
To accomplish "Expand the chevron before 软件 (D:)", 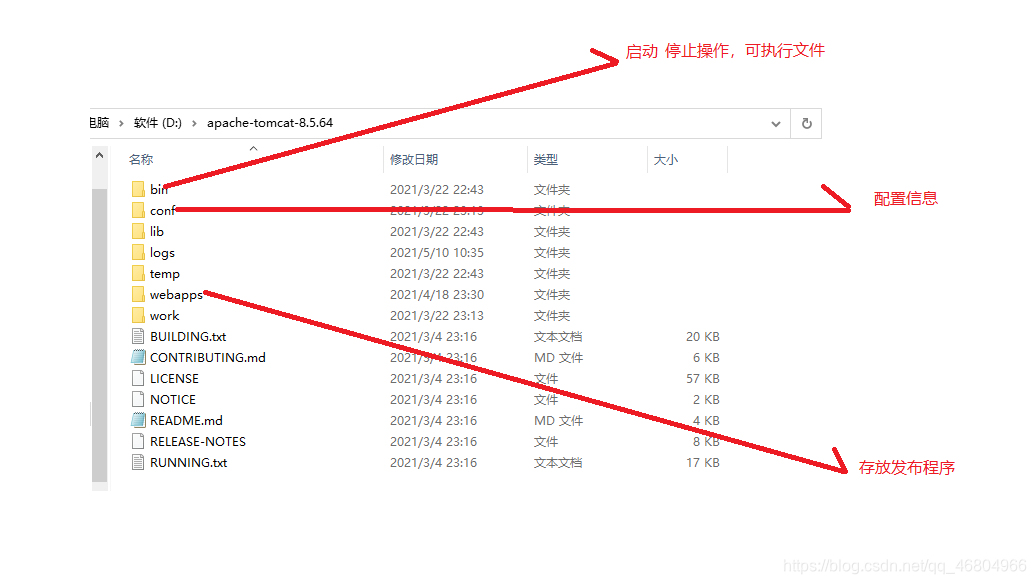I will [121, 124].
